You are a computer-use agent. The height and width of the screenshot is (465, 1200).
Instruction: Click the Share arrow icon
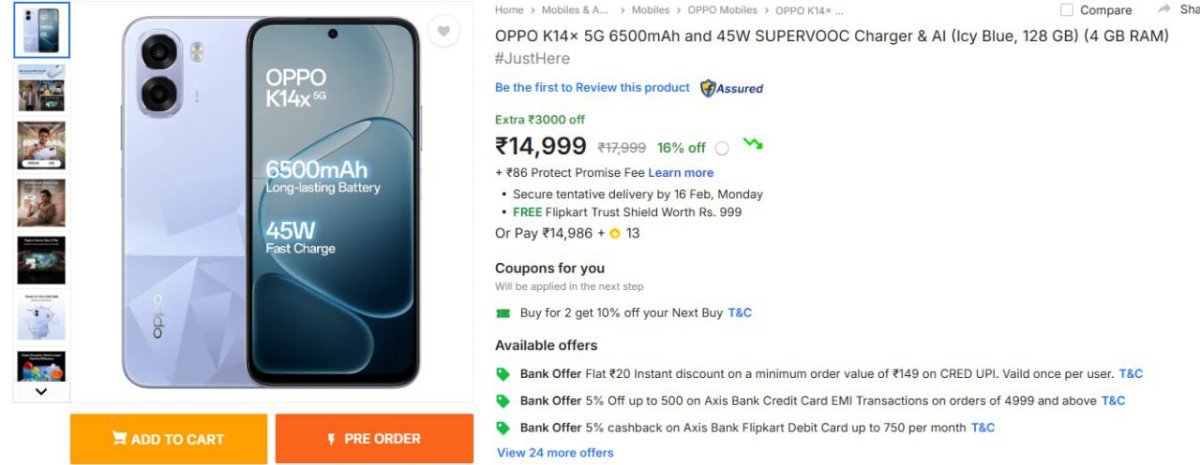click(x=1164, y=9)
